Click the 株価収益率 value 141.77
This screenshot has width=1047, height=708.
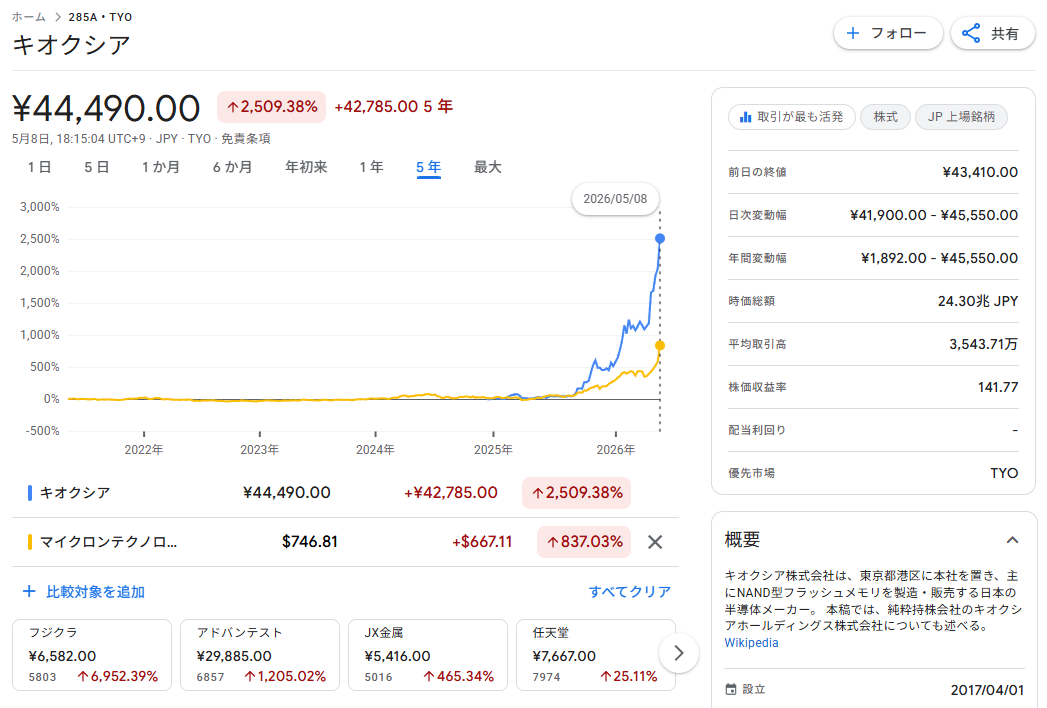pyautogui.click(x=998, y=387)
